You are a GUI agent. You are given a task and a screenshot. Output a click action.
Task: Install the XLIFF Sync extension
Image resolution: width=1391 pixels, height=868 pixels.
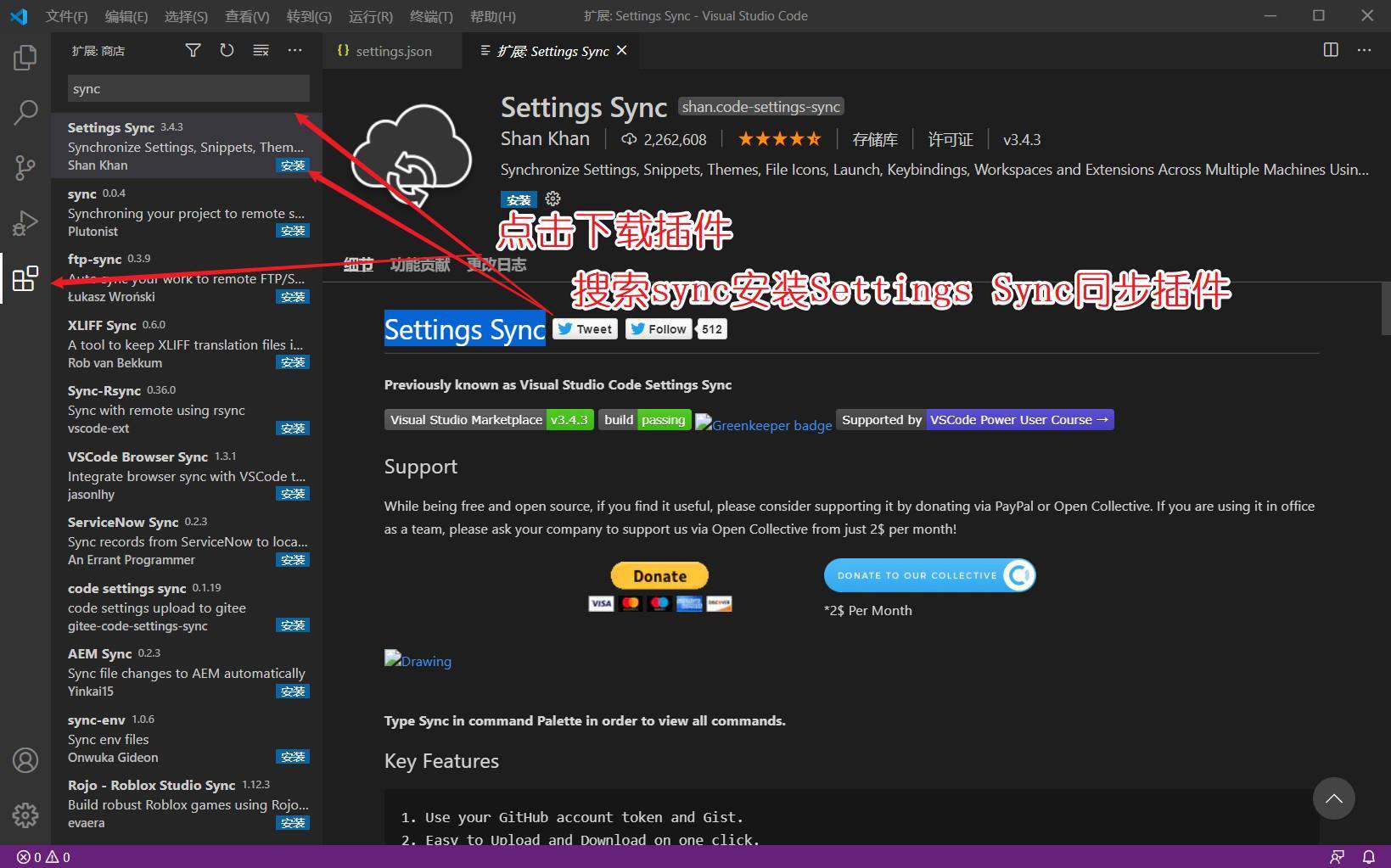click(x=293, y=362)
